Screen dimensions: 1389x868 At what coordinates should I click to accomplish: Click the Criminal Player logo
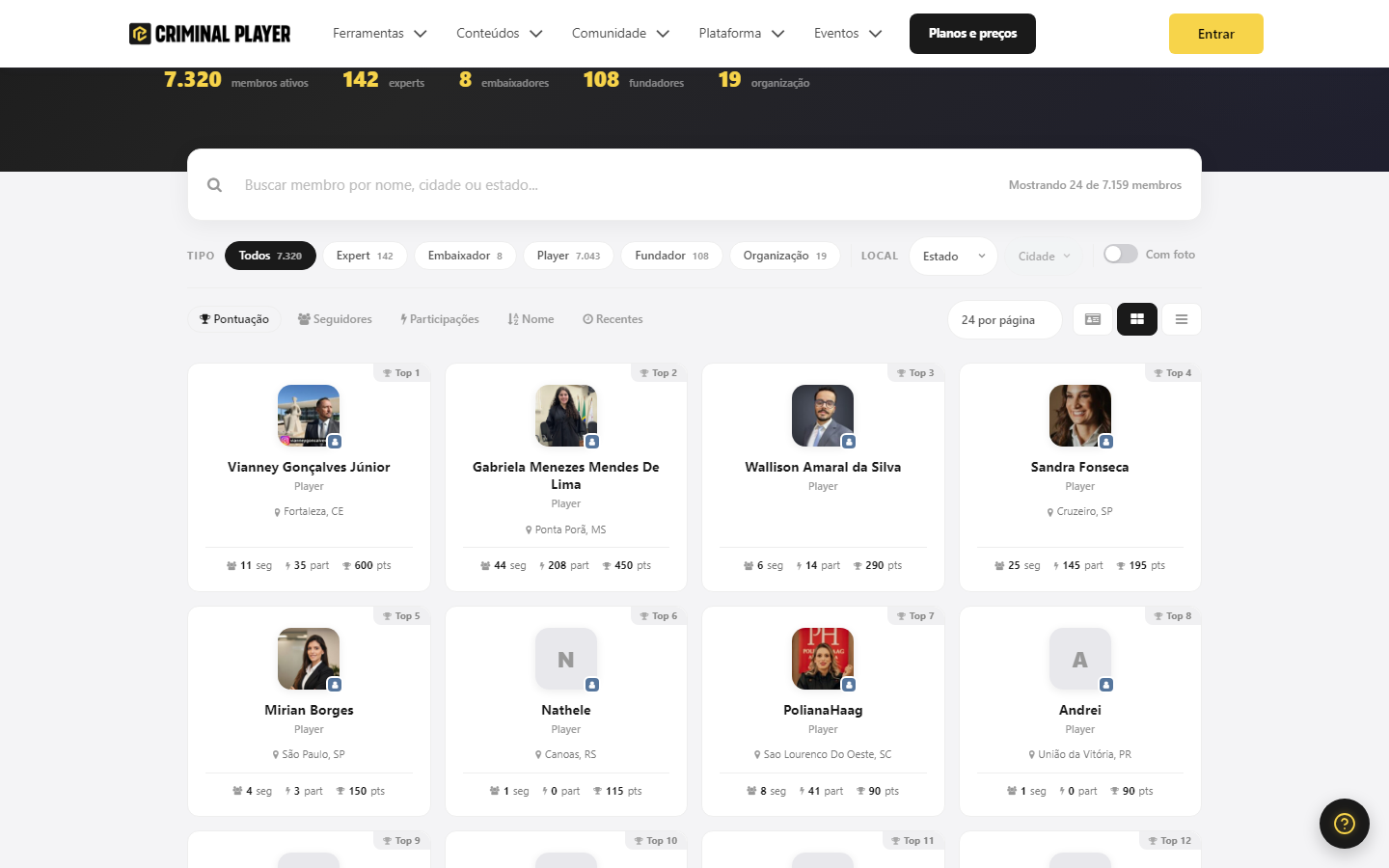click(x=209, y=34)
